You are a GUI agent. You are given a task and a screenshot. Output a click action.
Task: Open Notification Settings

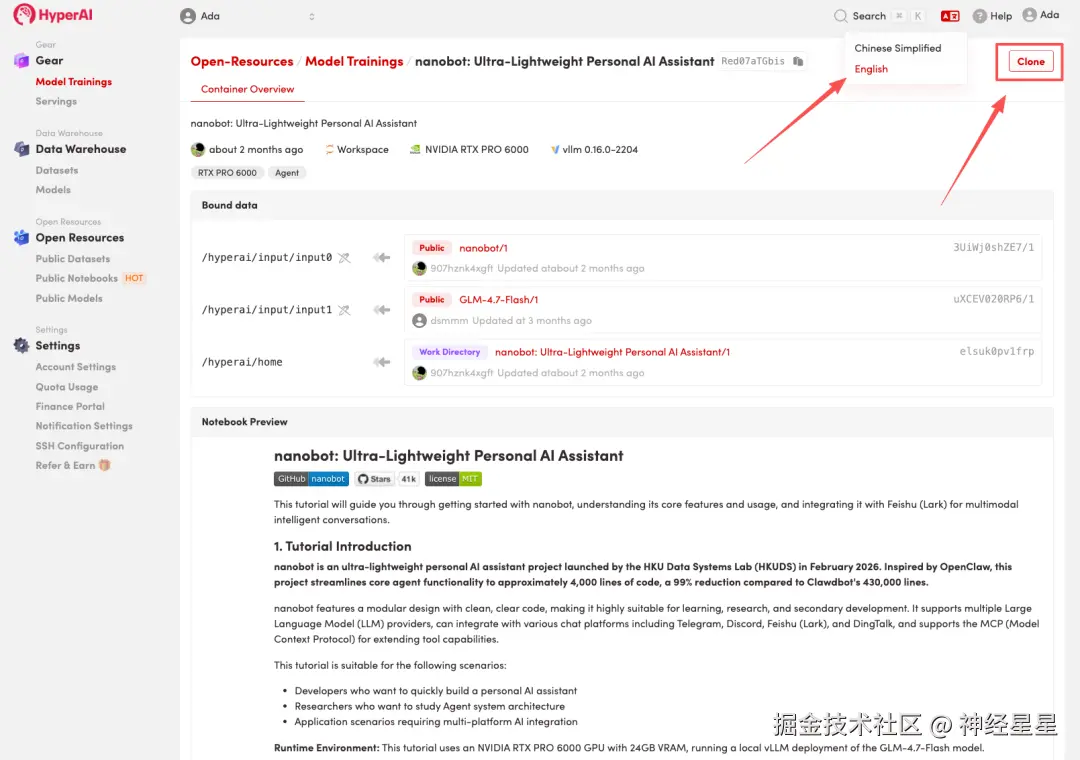tap(84, 427)
